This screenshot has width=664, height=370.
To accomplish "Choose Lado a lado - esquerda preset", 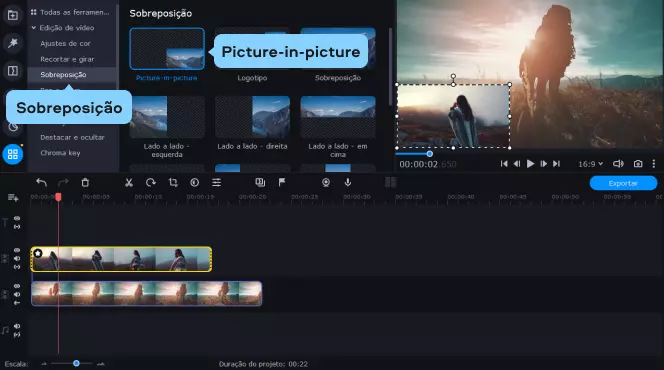I will [167, 117].
